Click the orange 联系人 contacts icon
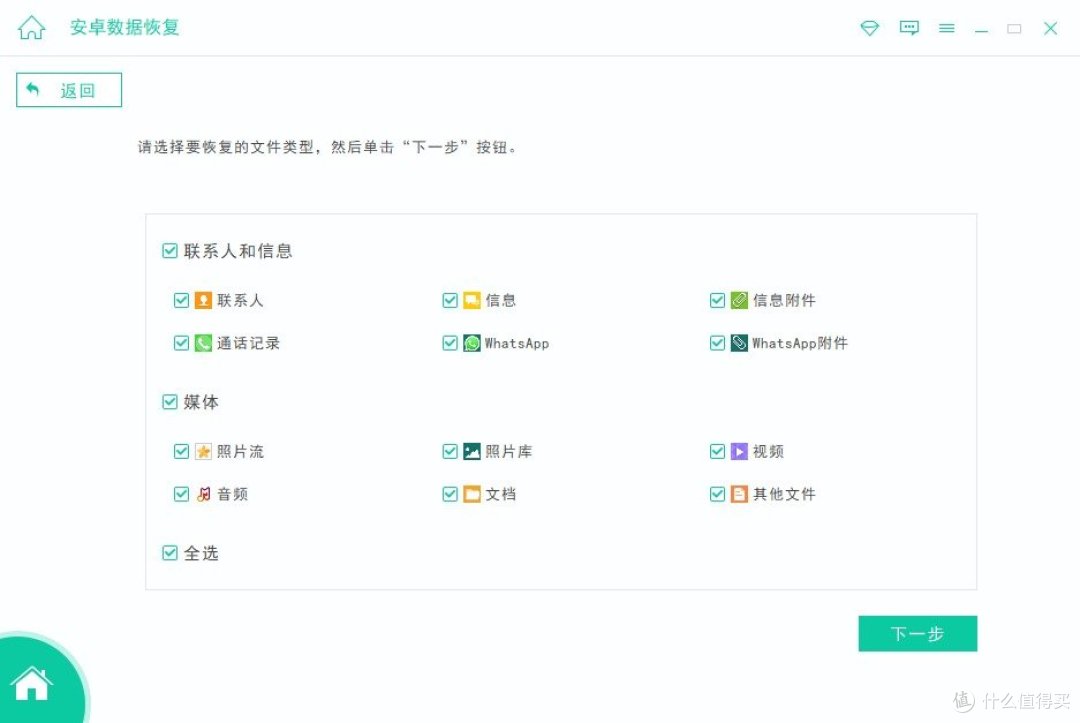The width and height of the screenshot is (1080, 723). 203,300
